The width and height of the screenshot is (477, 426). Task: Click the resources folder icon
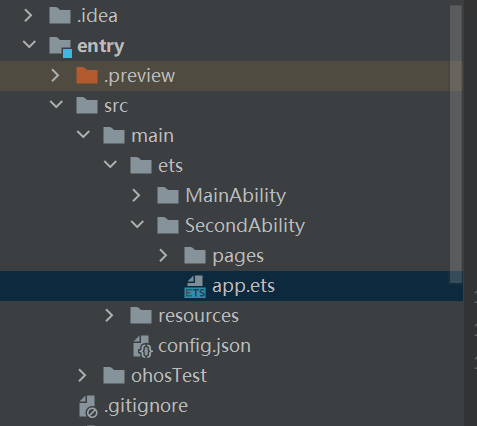tap(141, 316)
